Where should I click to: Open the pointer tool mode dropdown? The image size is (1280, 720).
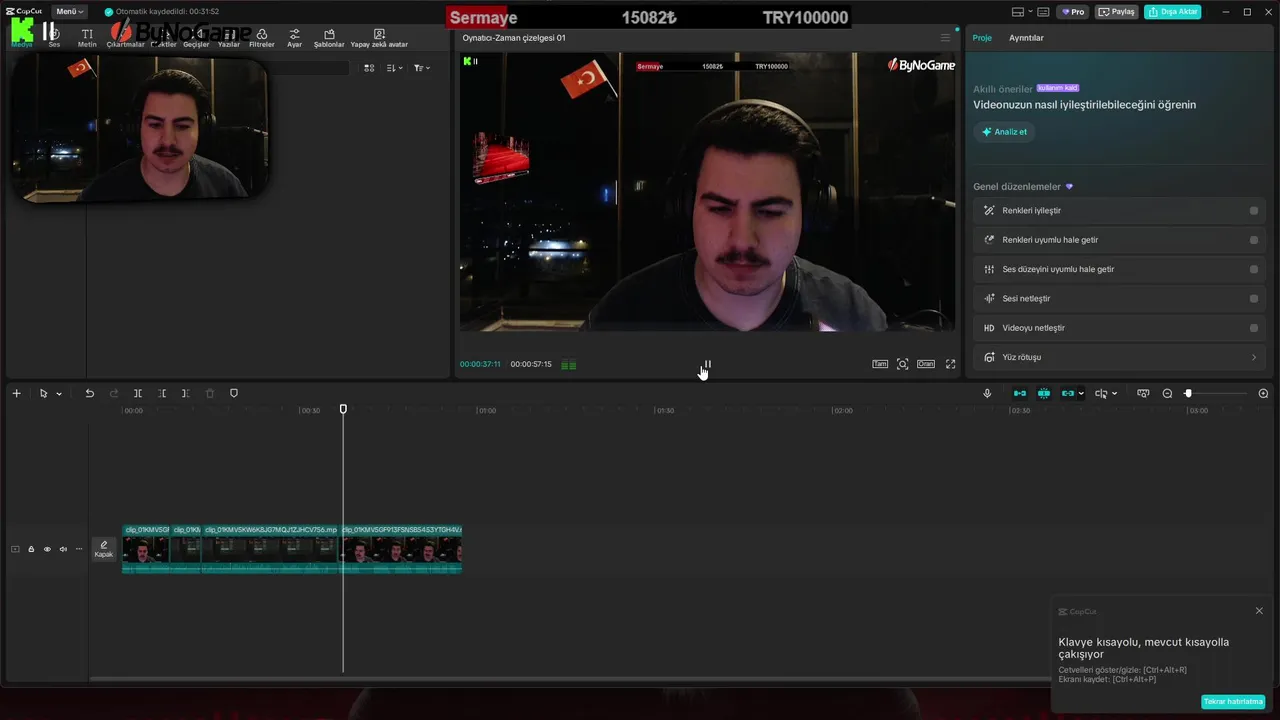(59, 394)
